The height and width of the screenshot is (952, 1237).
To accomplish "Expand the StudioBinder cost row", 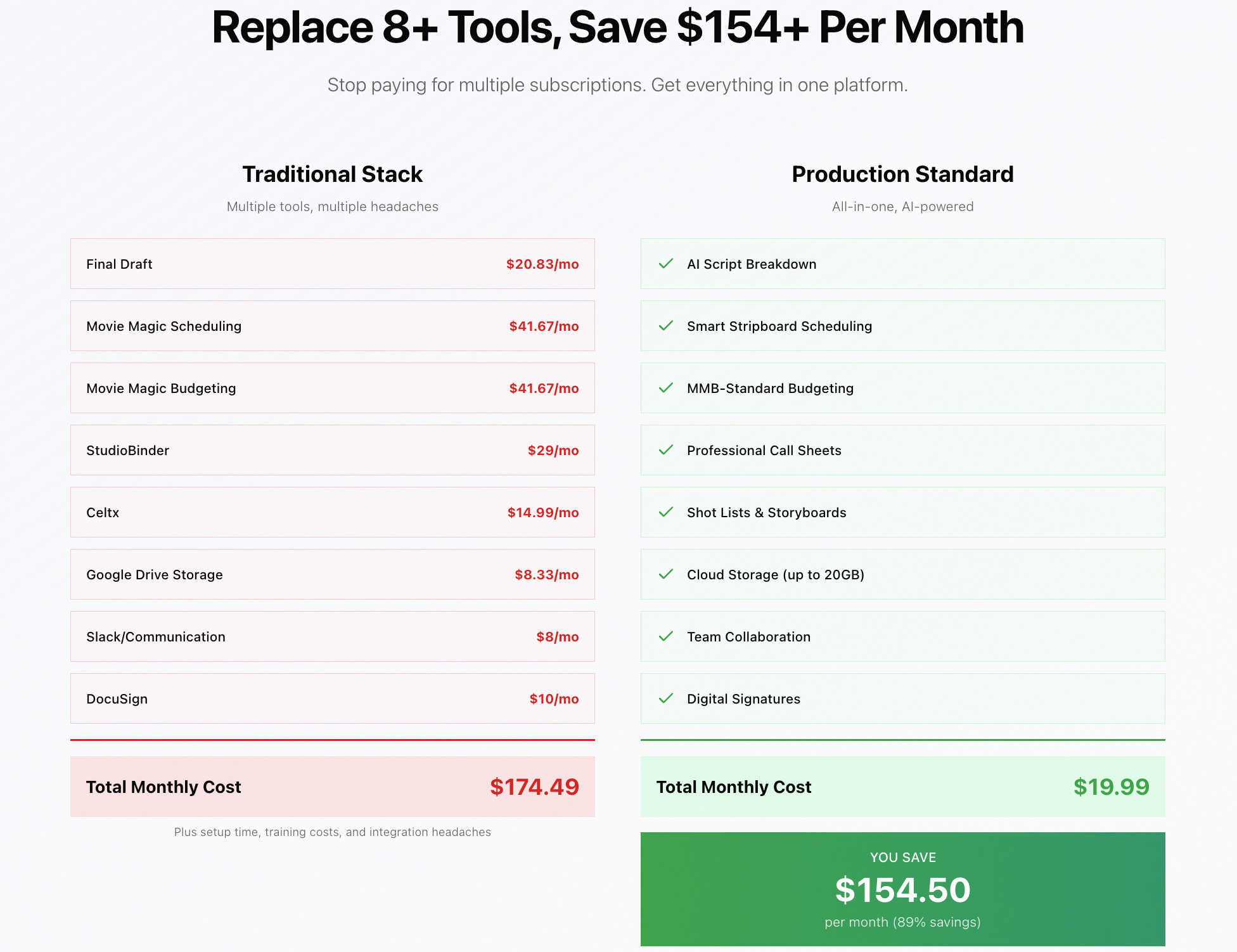I will [x=332, y=450].
